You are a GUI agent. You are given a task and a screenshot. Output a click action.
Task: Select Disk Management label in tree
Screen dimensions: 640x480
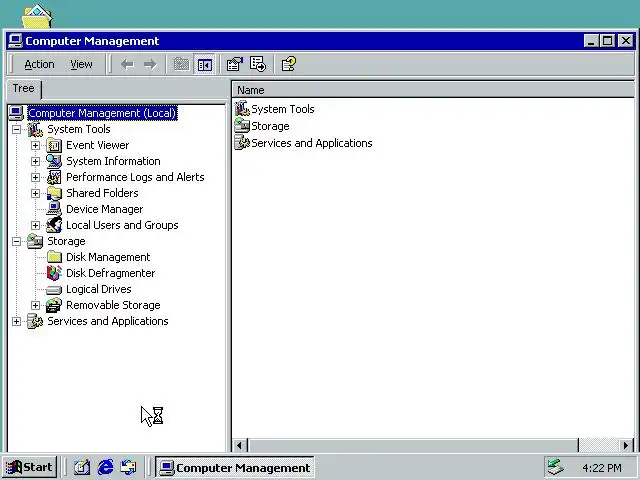click(x=108, y=257)
